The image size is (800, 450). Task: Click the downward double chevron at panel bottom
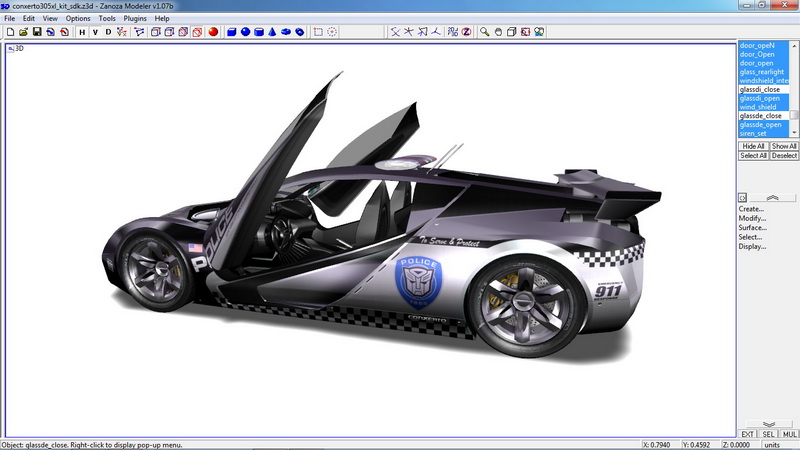[769, 424]
